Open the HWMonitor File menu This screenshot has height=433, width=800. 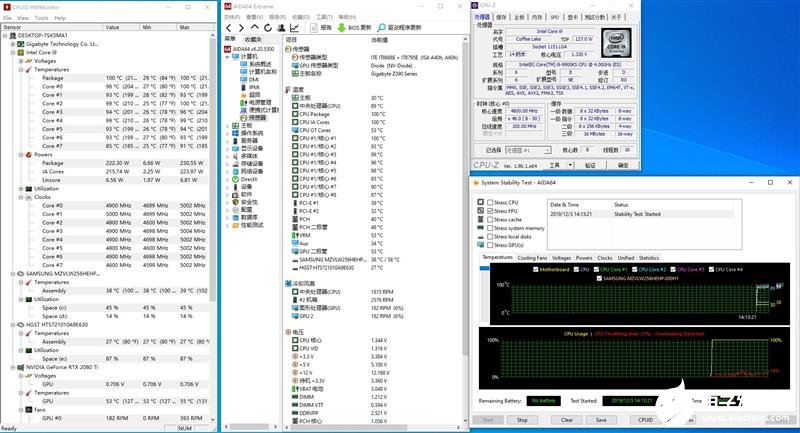[x=7, y=18]
